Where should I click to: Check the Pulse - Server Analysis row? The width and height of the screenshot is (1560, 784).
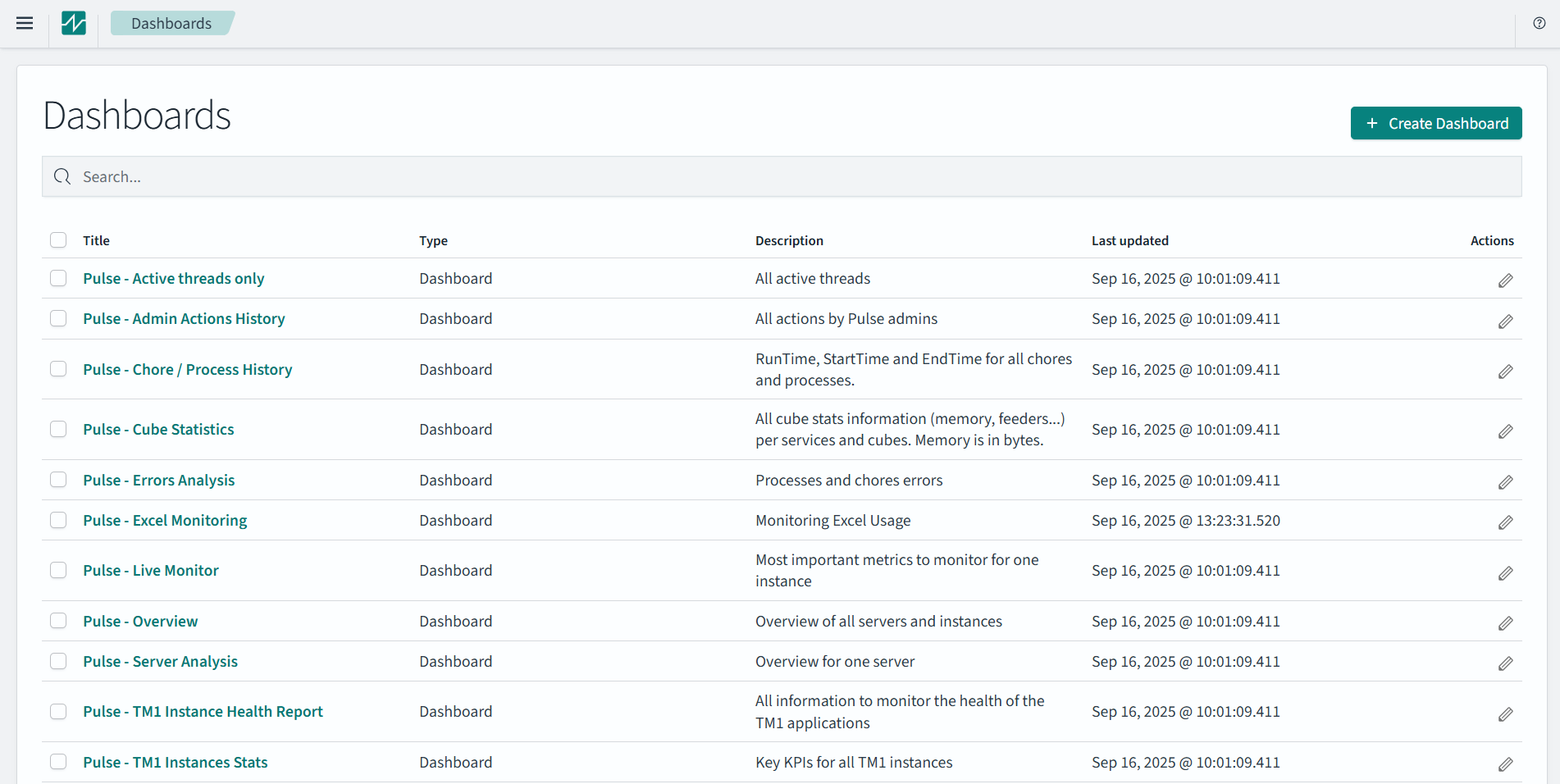point(58,661)
